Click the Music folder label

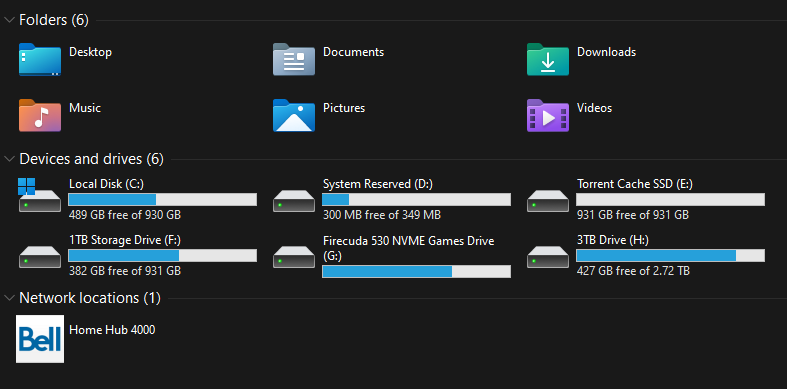[85, 108]
